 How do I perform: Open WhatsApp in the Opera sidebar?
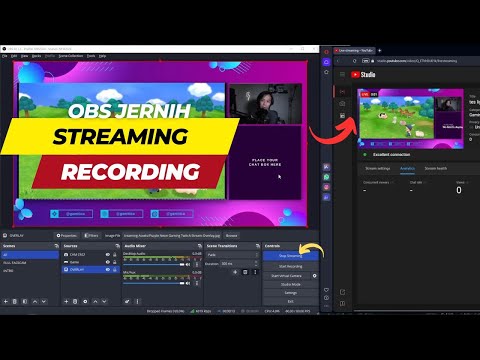327,177
